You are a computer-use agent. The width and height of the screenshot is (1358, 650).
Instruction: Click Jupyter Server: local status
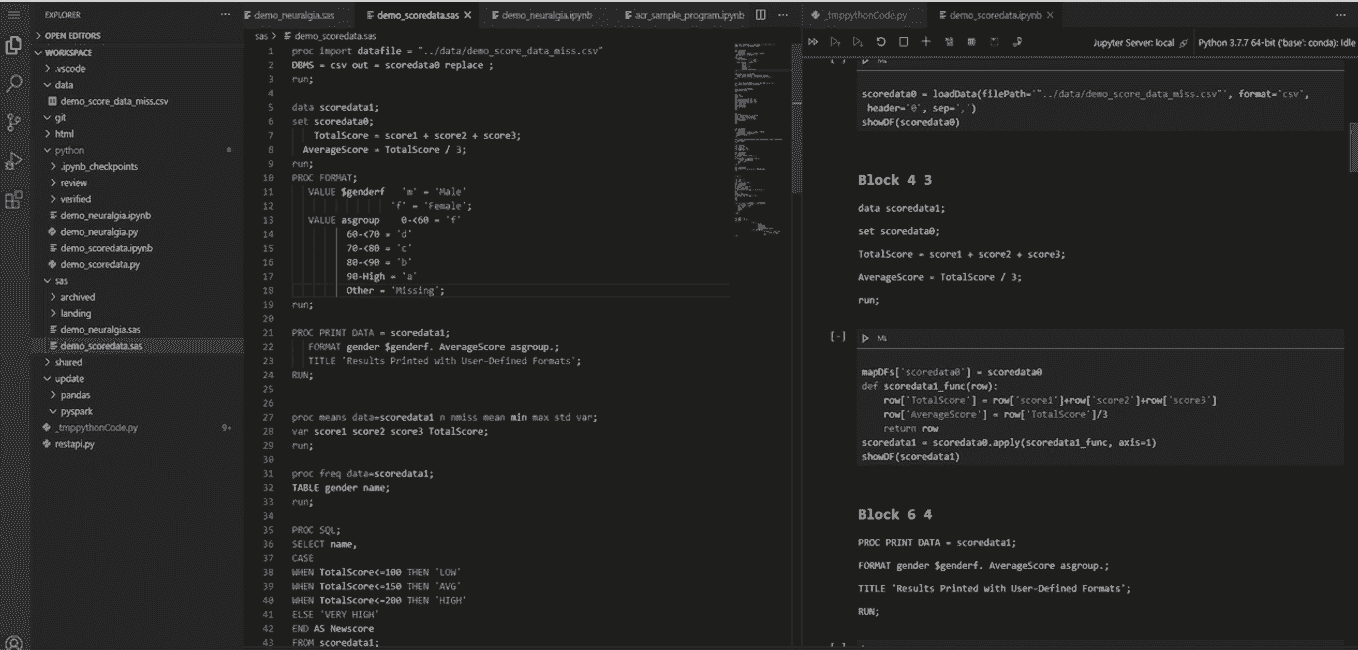[x=1133, y=43]
